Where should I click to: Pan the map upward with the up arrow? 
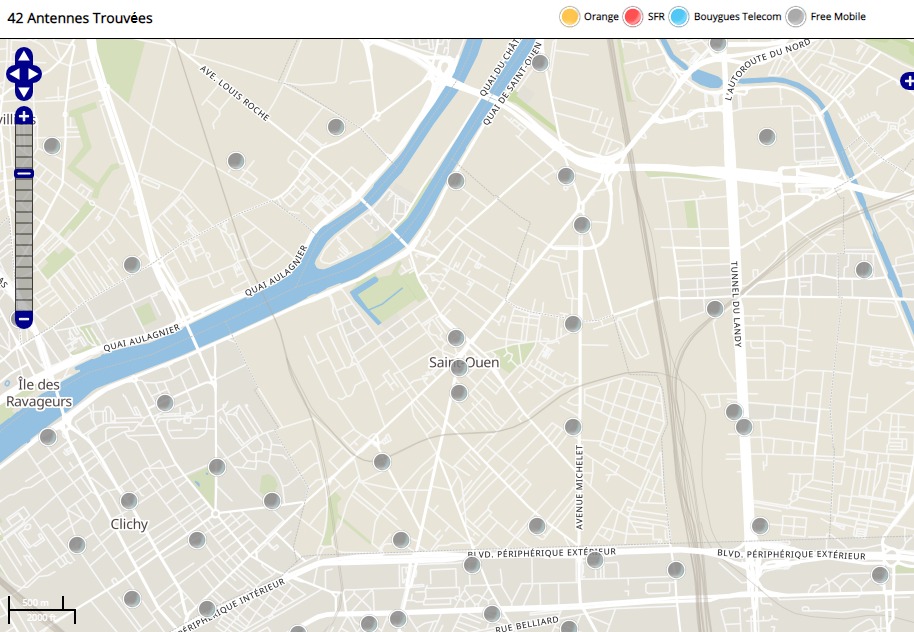tap(24, 55)
